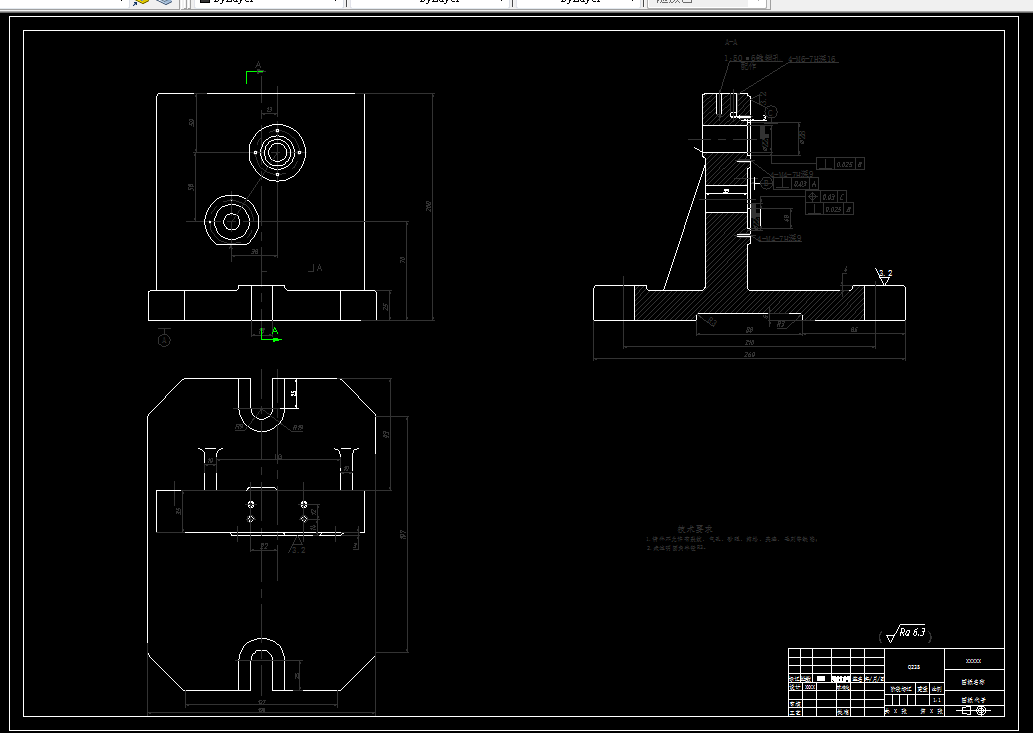This screenshot has width=1033, height=733.
Task: Select the '260' overall width dimension
Action: [x=749, y=355]
